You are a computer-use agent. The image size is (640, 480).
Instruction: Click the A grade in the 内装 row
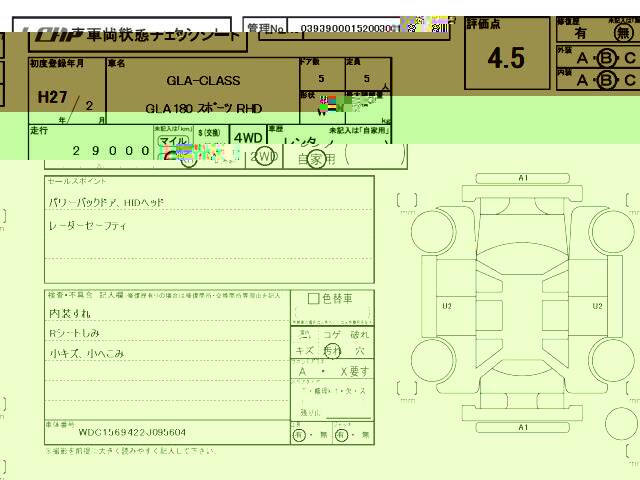(582, 80)
